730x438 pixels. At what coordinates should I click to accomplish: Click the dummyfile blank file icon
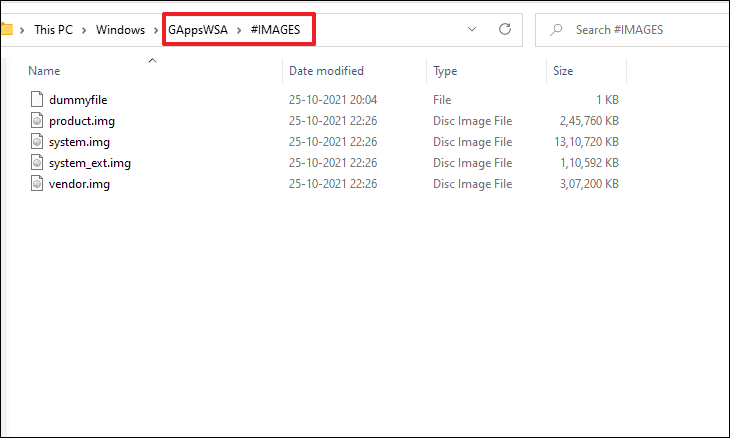[x=37, y=99]
